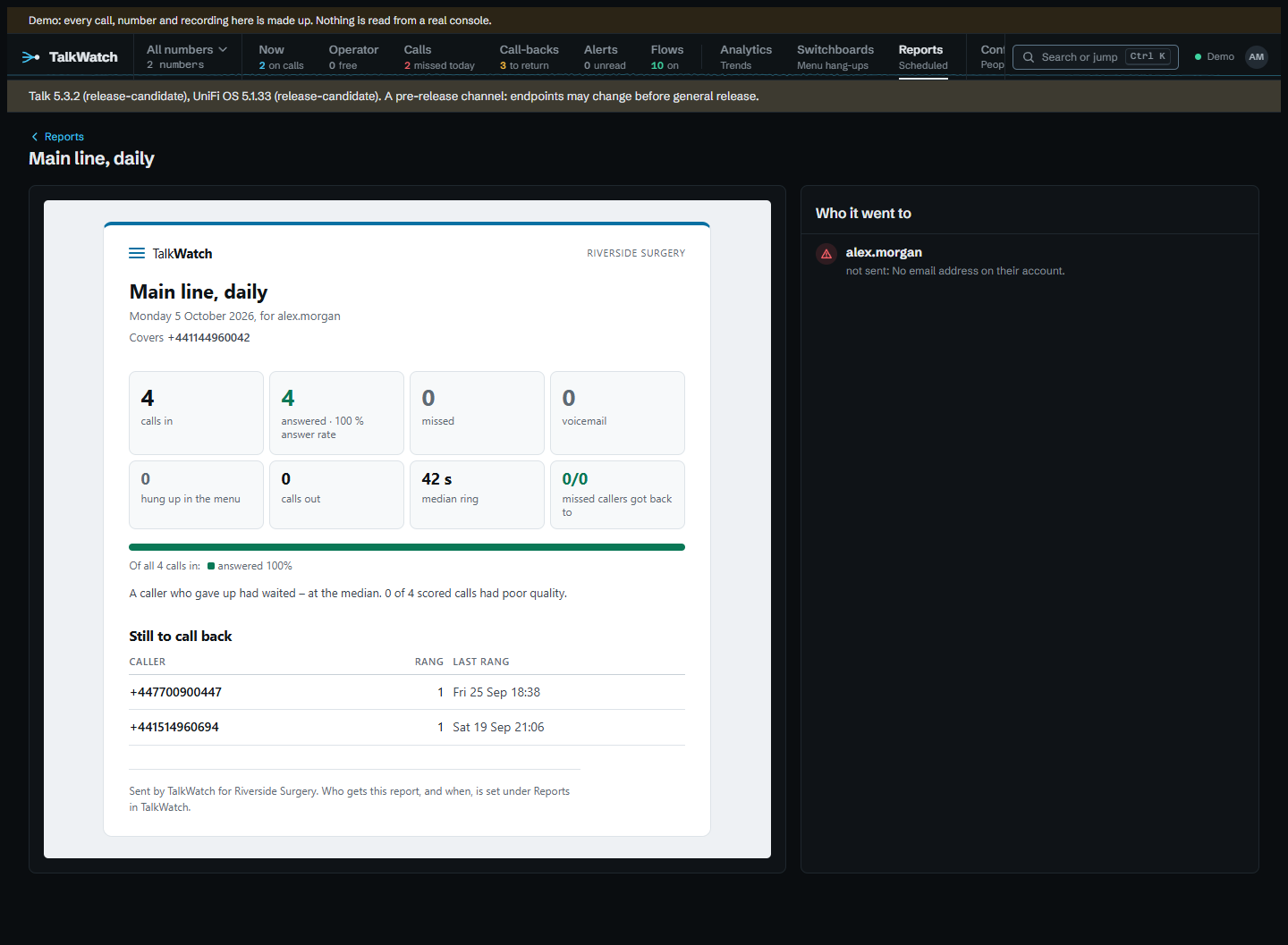Click the AM user avatar
The height and width of the screenshot is (945, 1288).
coord(1257,57)
